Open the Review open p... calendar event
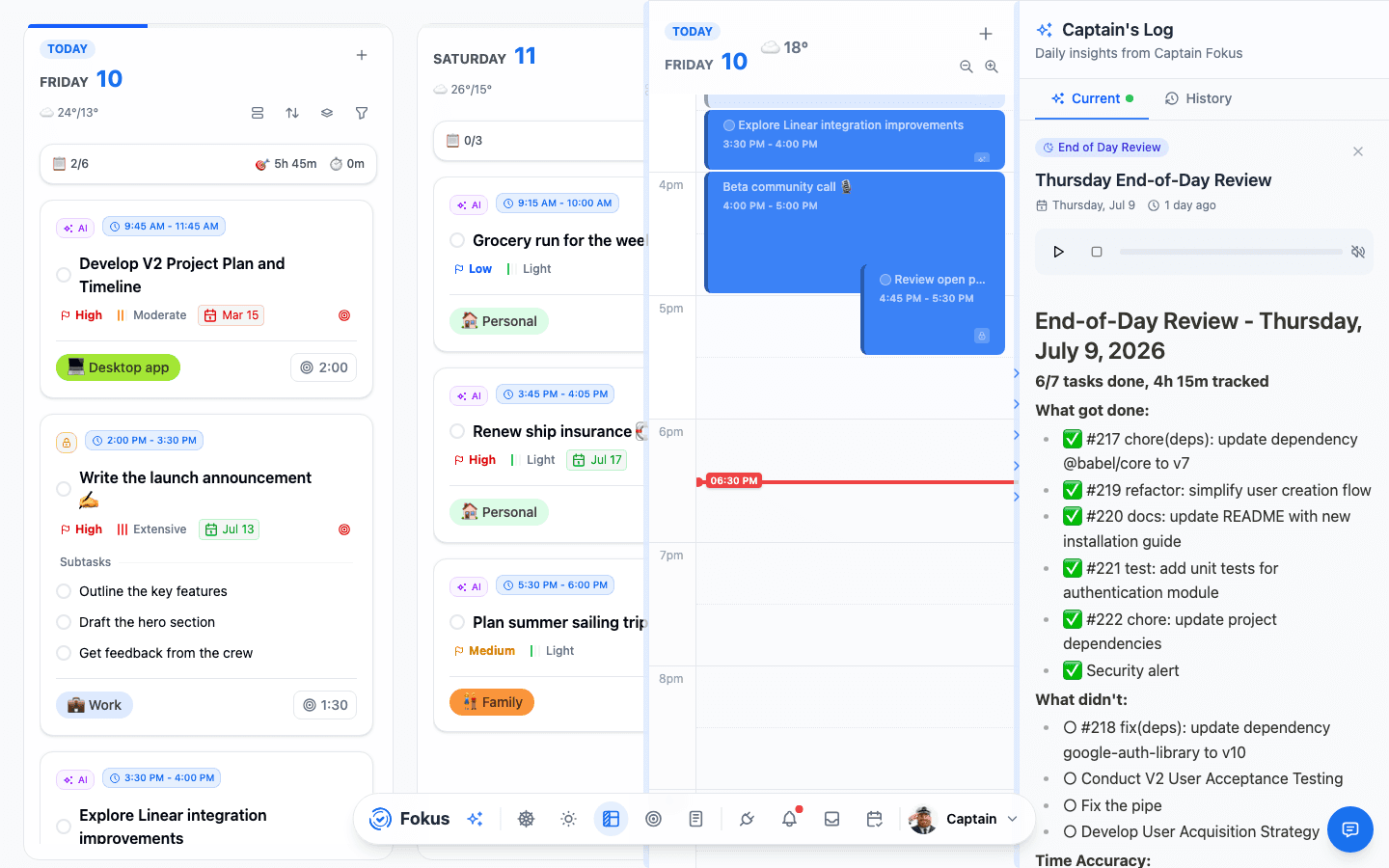 click(x=933, y=309)
